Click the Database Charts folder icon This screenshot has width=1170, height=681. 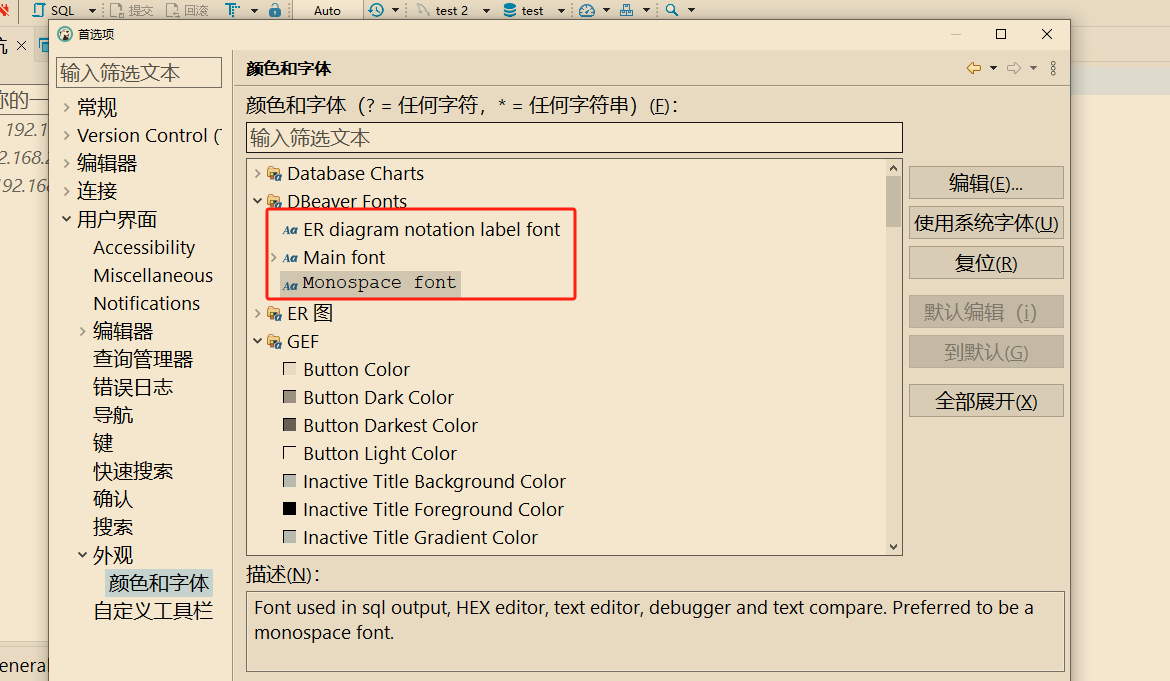coord(275,174)
